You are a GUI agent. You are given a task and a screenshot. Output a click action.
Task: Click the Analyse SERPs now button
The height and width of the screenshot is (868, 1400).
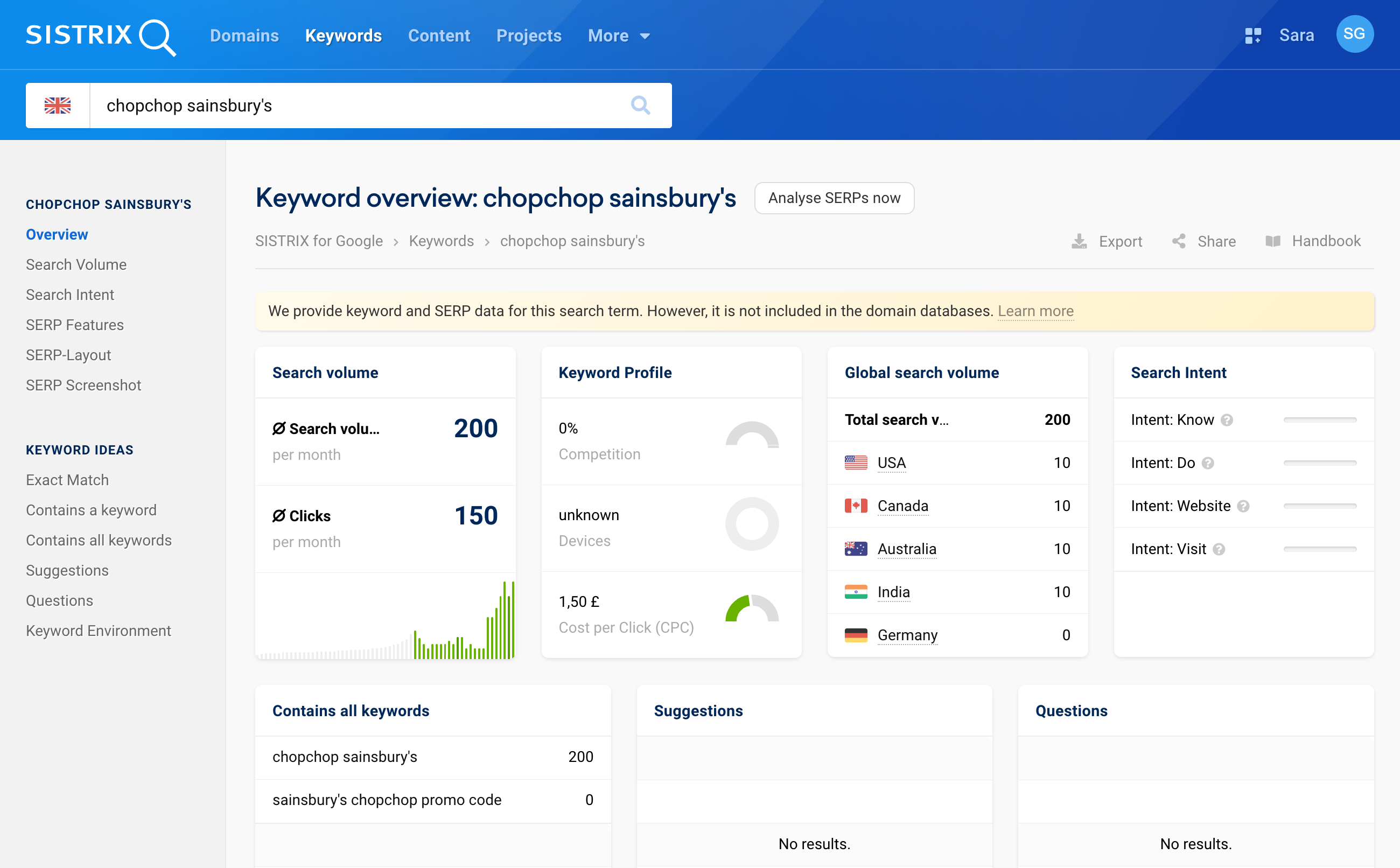(834, 198)
